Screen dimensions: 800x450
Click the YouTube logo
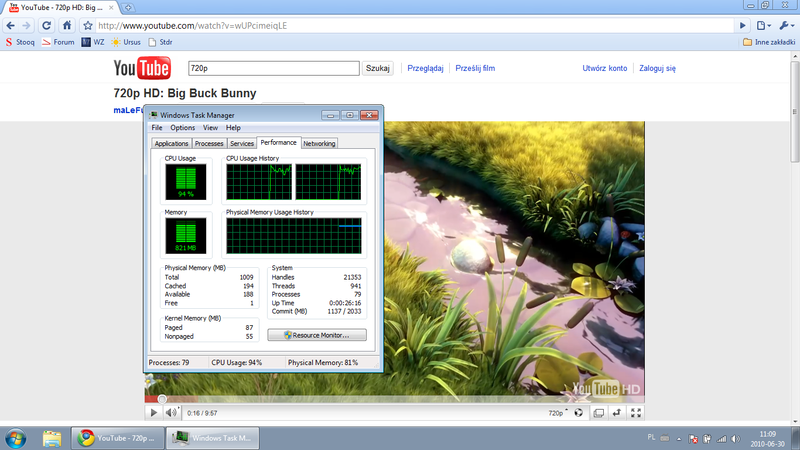(142, 68)
